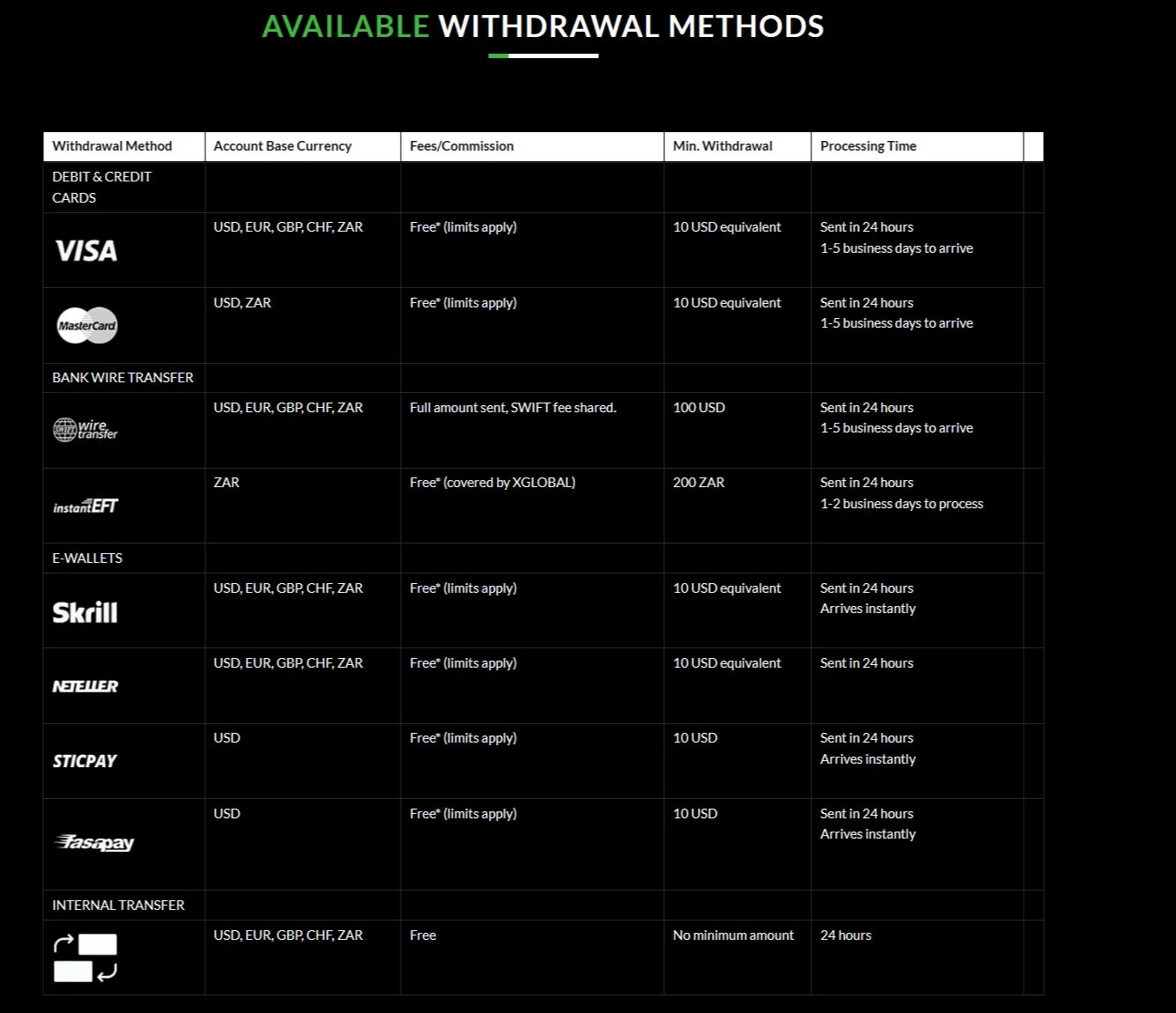The width and height of the screenshot is (1176, 1013).
Task: Click the INTERNAL TRANSFER section label
Action: pyautogui.click(x=118, y=905)
